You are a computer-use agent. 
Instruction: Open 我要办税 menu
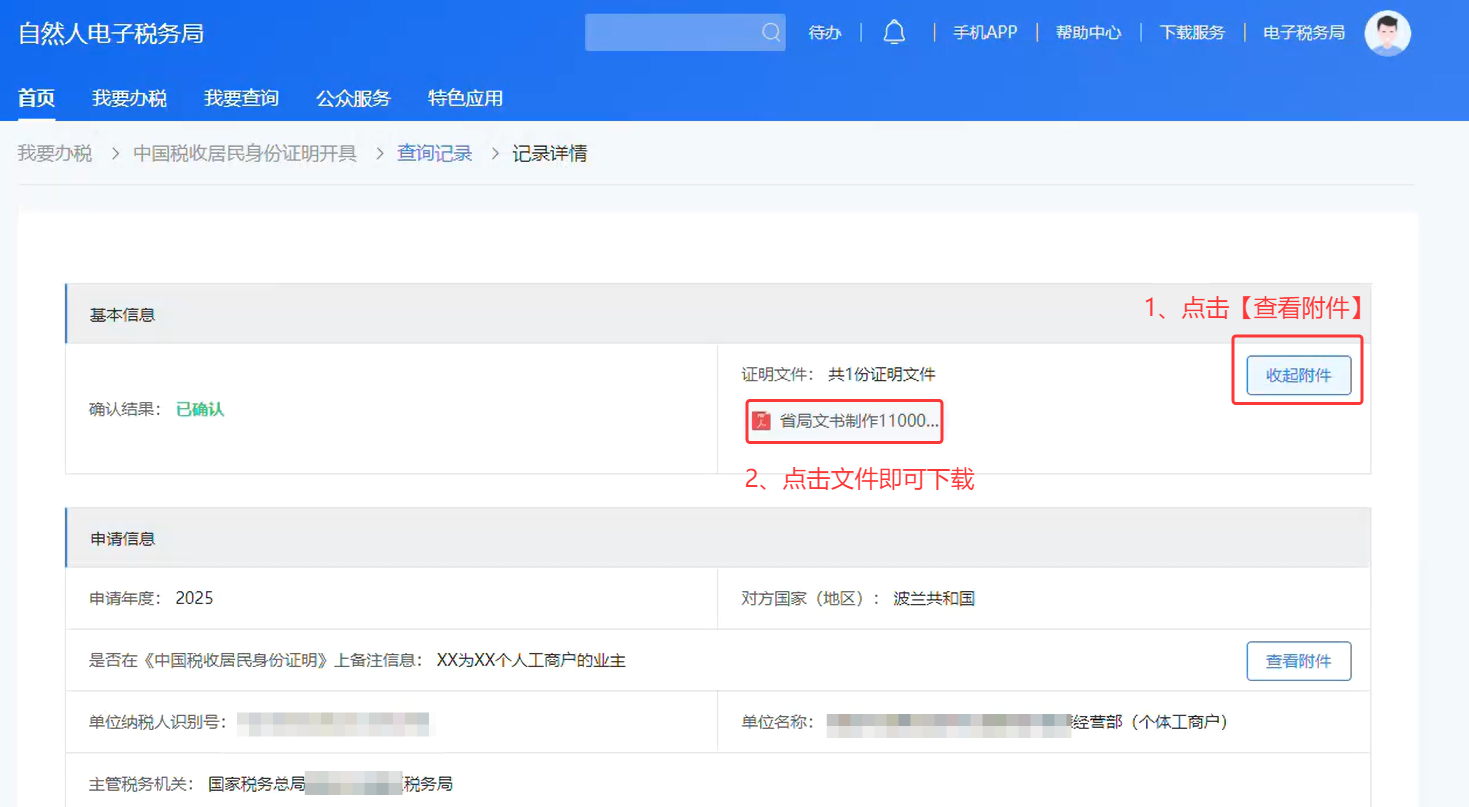[x=129, y=98]
